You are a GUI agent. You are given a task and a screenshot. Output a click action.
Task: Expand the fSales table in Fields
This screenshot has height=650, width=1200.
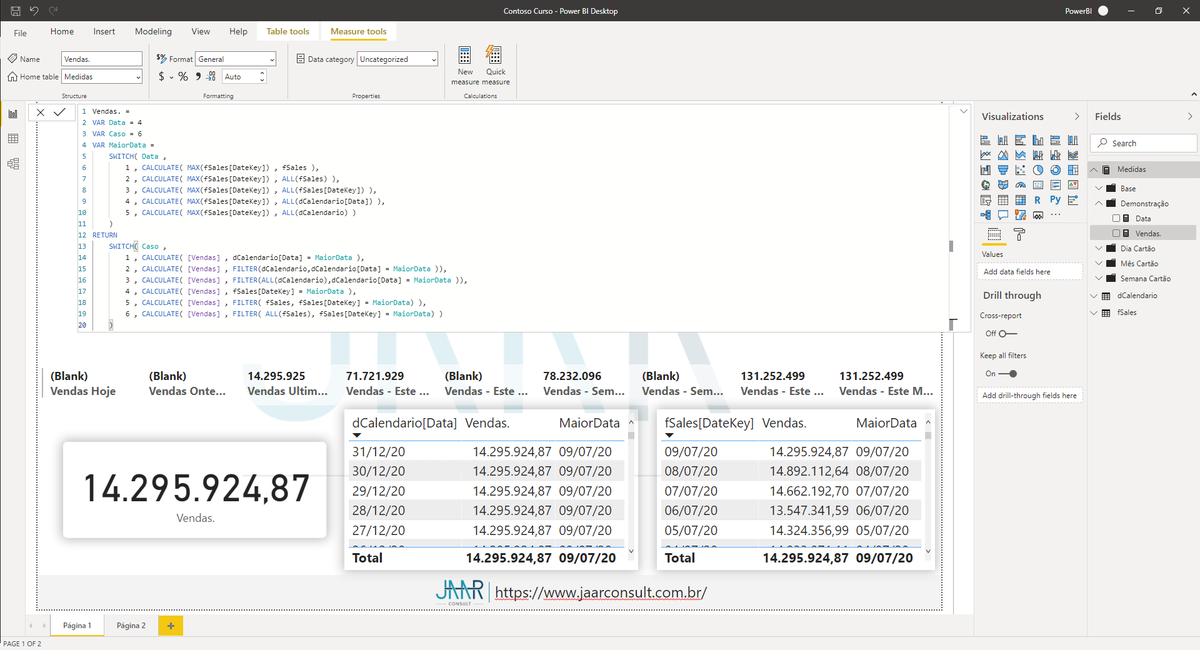coord(1093,312)
